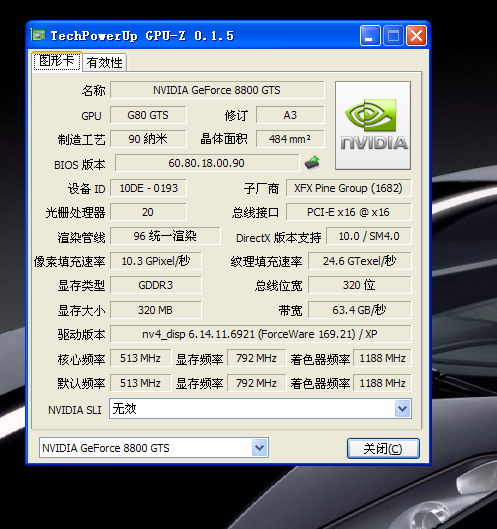Click the BIOS save chip icon
The height and width of the screenshot is (529, 497).
pos(312,163)
